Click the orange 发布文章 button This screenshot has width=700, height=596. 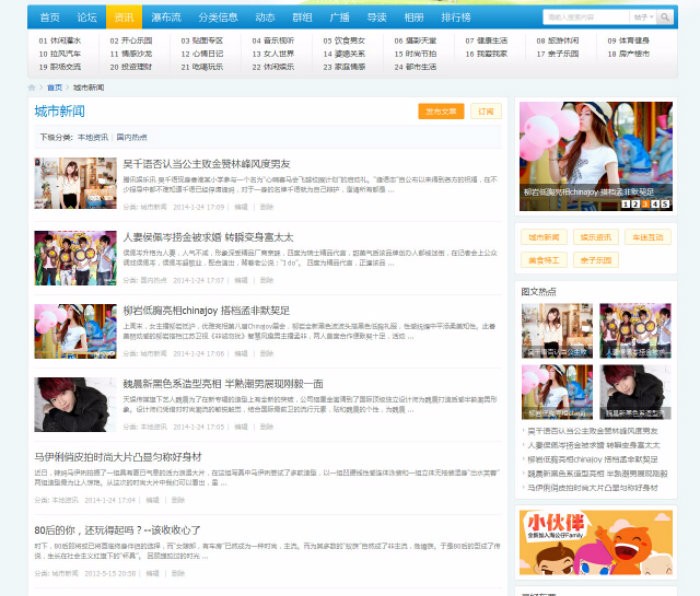point(441,111)
